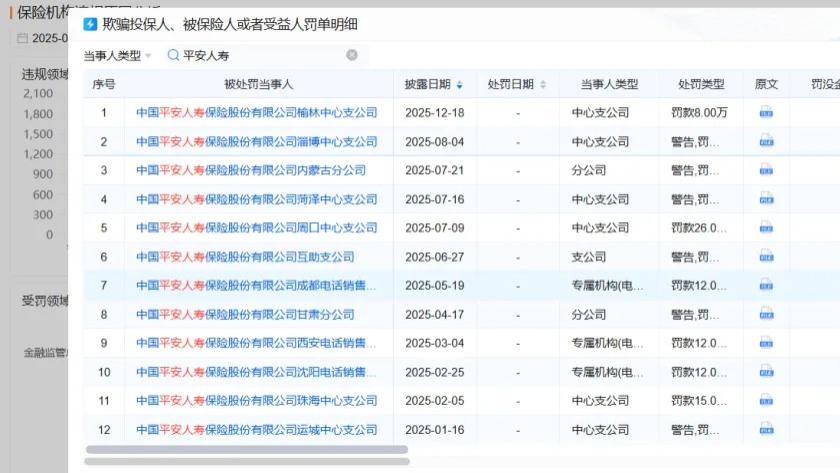Screen dimensions: 840x473
Task: Open 沈阳电话销售 company link
Action: pyautogui.click(x=256, y=372)
